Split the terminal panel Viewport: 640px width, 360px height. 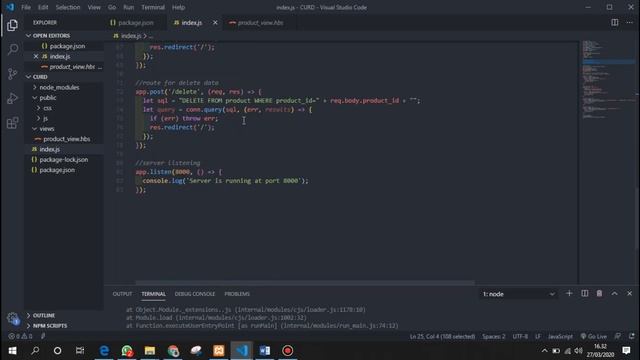pos(584,293)
